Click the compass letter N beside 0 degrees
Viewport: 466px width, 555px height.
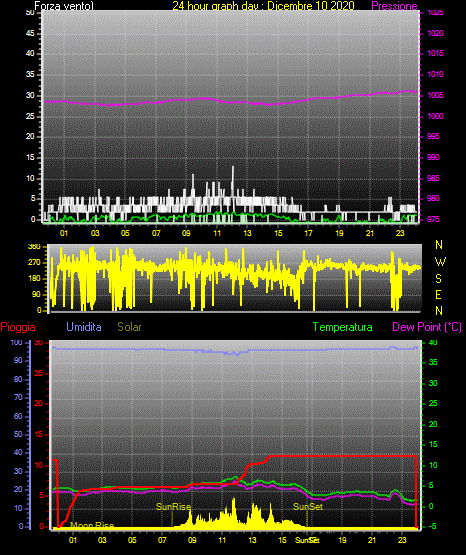439,311
